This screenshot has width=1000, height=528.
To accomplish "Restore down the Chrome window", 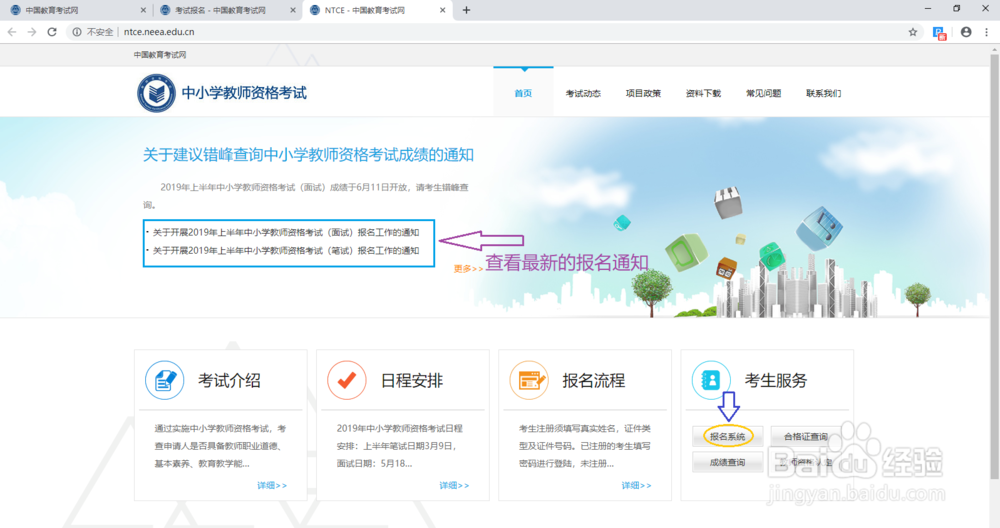I will click(957, 8).
